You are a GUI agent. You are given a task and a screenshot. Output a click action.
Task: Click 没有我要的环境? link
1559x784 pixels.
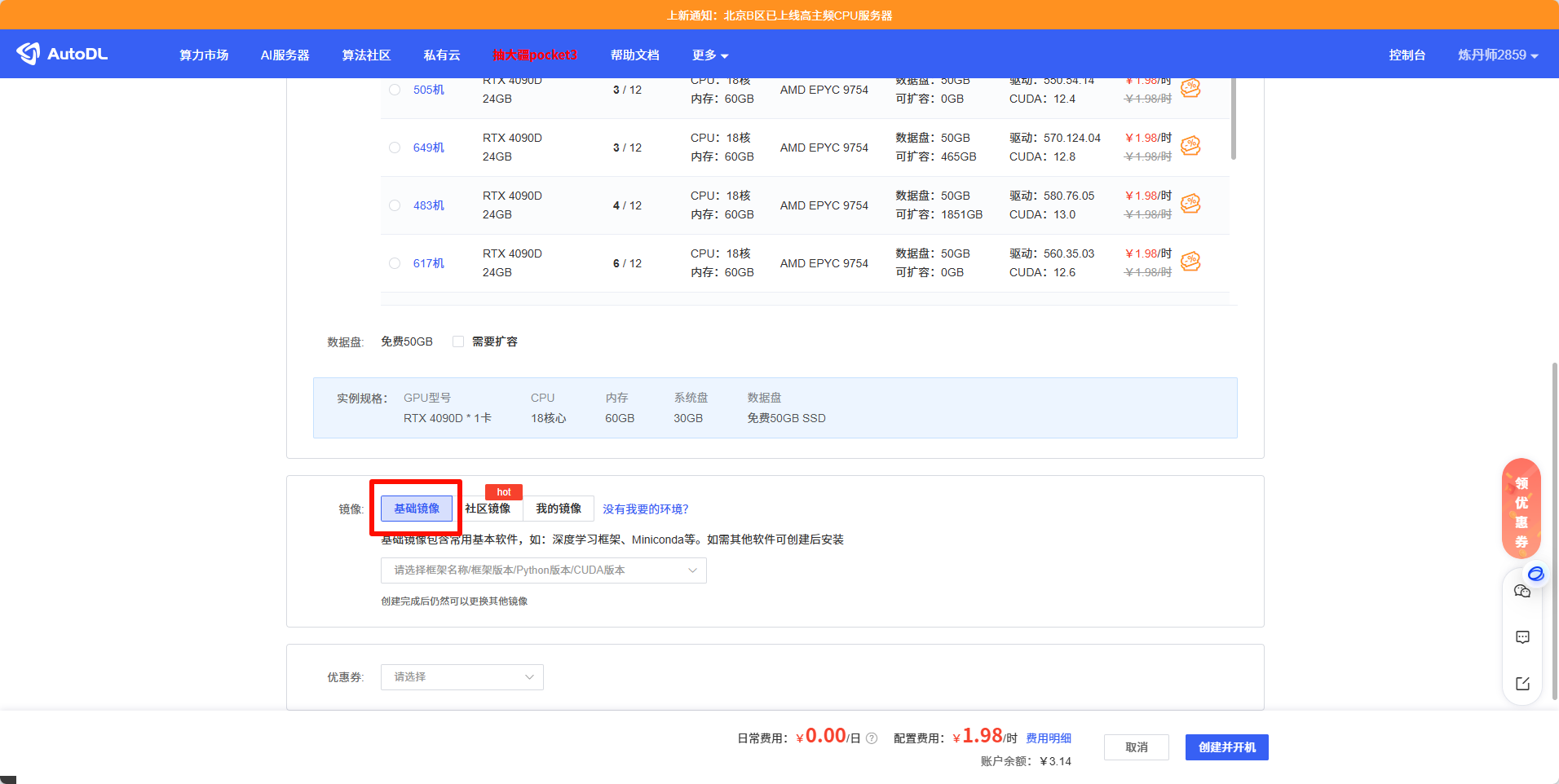pos(646,509)
